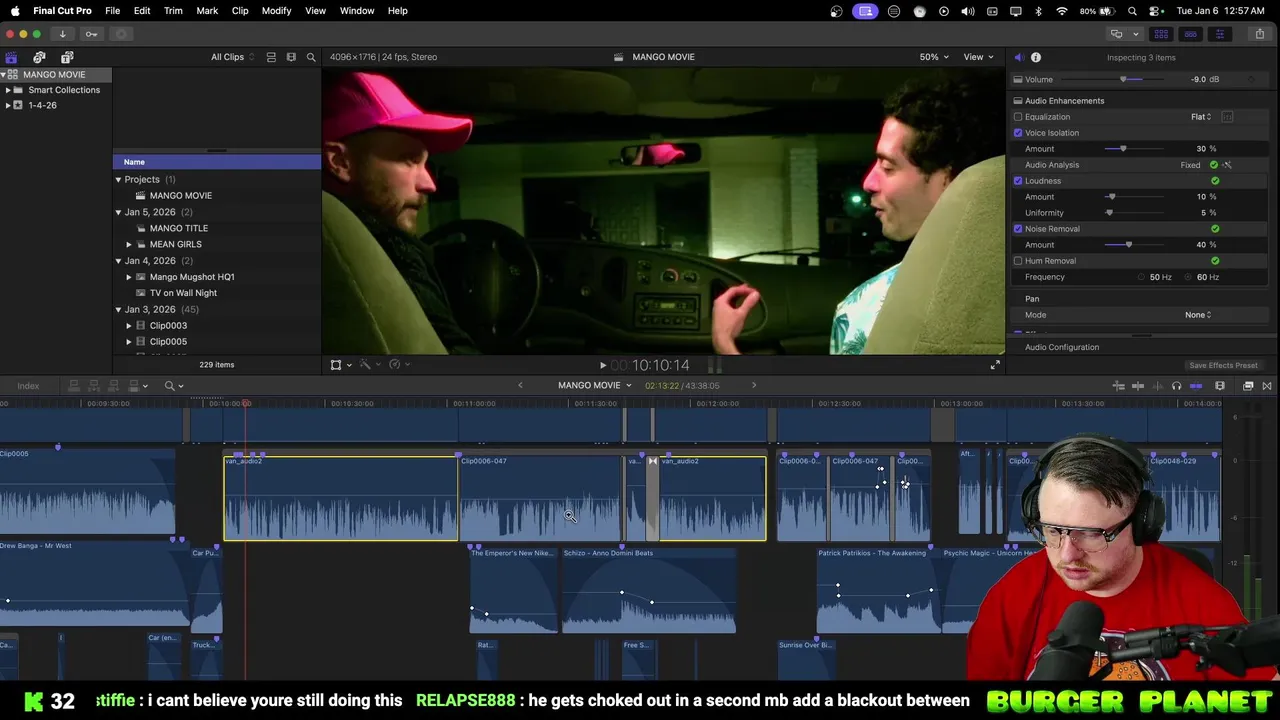This screenshot has width=1280, height=720.
Task: Click Save Effects Preset button
Action: 1223,365
